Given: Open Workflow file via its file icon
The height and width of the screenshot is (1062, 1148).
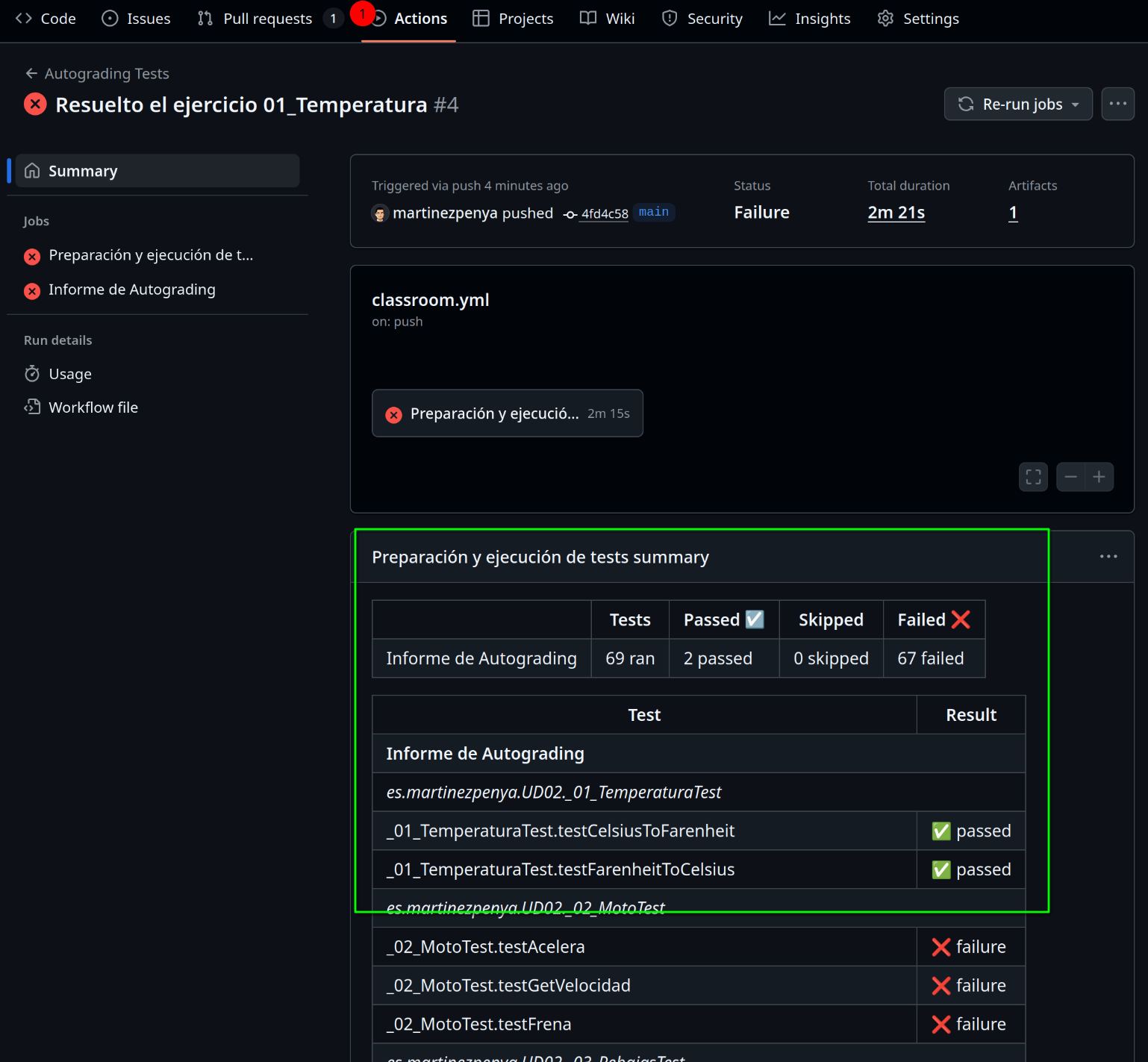Looking at the screenshot, I should coord(32,407).
